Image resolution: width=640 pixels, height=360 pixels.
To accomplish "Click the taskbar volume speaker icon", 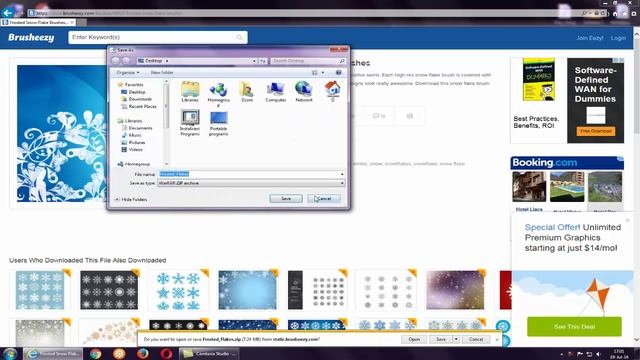I will (x=598, y=354).
